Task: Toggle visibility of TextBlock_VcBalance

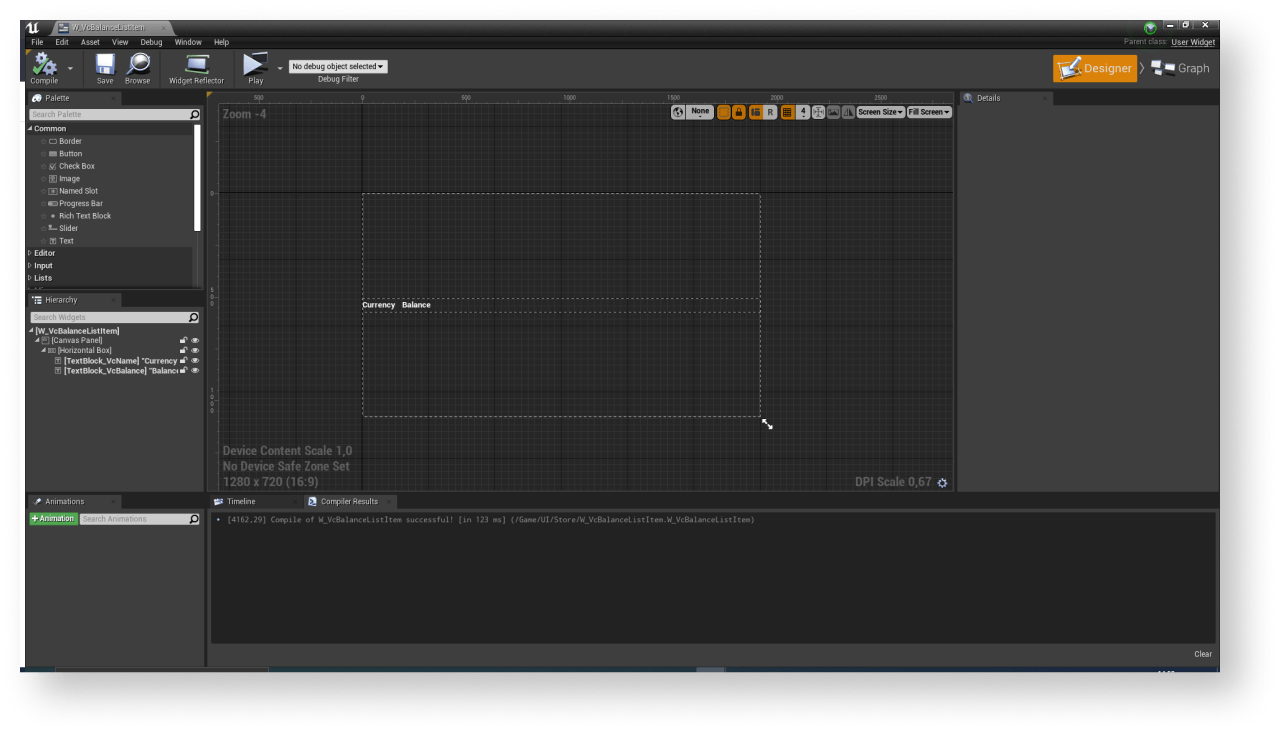Action: [195, 371]
